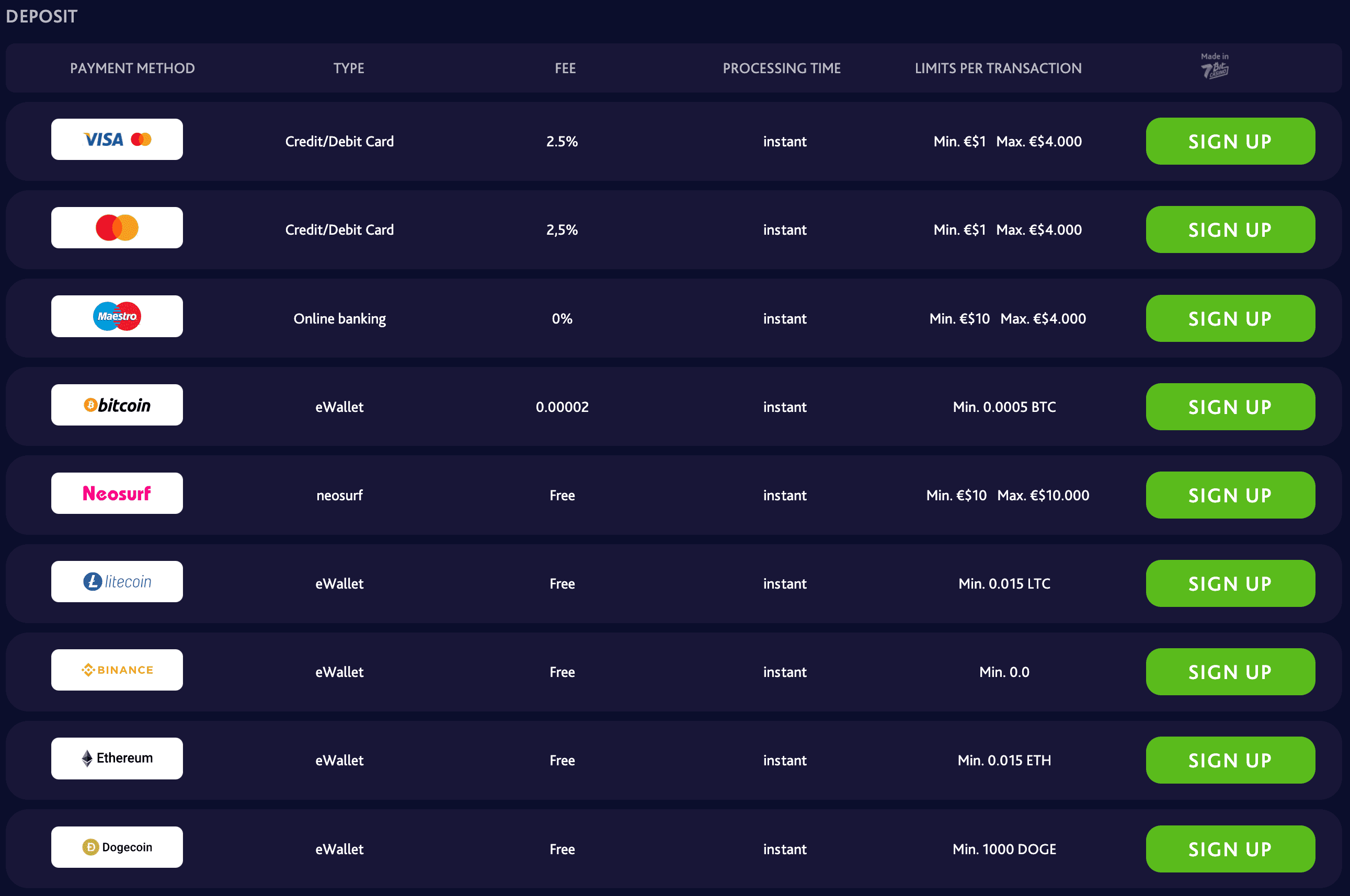The height and width of the screenshot is (896, 1350).
Task: Sign up in the Visa card row
Action: 1231,141
